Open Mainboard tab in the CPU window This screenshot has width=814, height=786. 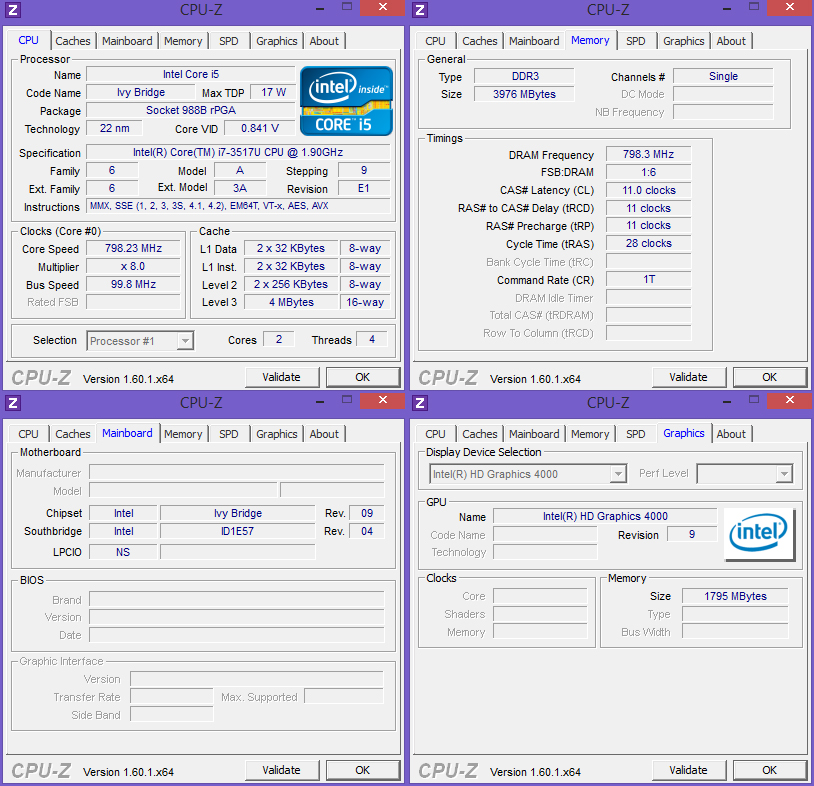pos(127,41)
